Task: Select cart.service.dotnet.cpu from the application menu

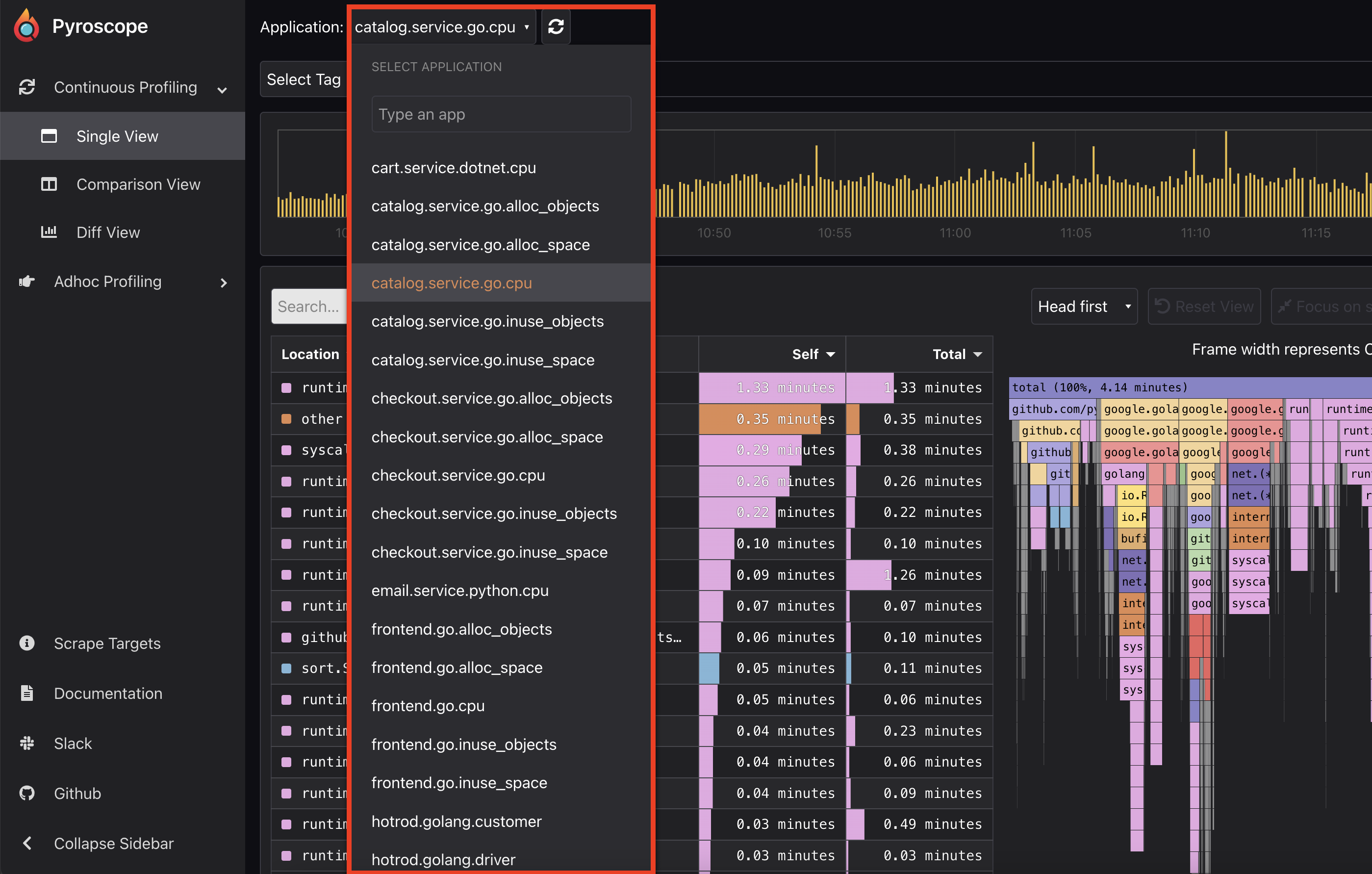Action: [x=454, y=168]
